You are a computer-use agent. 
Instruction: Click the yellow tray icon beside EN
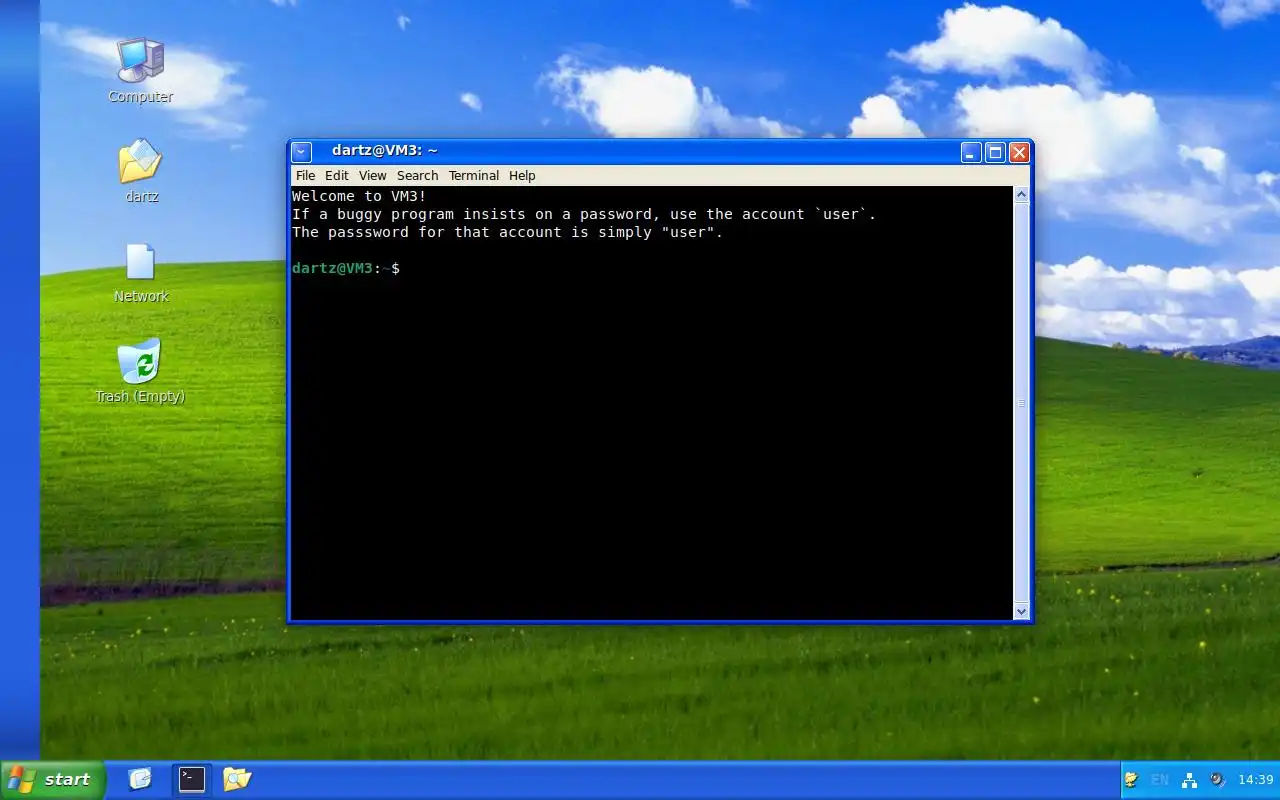pos(1131,780)
